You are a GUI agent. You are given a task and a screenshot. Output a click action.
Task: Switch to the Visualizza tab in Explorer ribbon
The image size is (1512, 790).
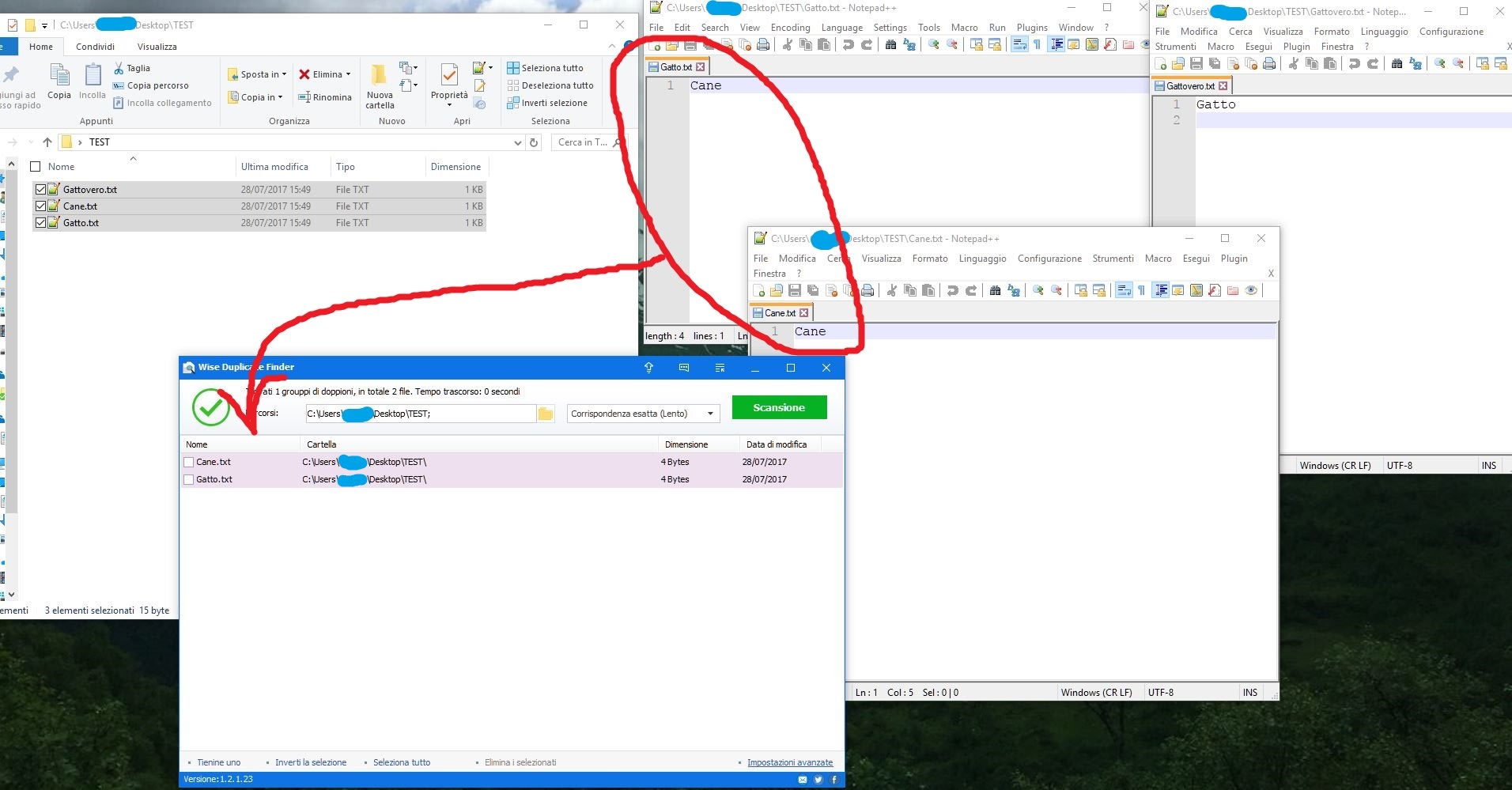point(157,47)
